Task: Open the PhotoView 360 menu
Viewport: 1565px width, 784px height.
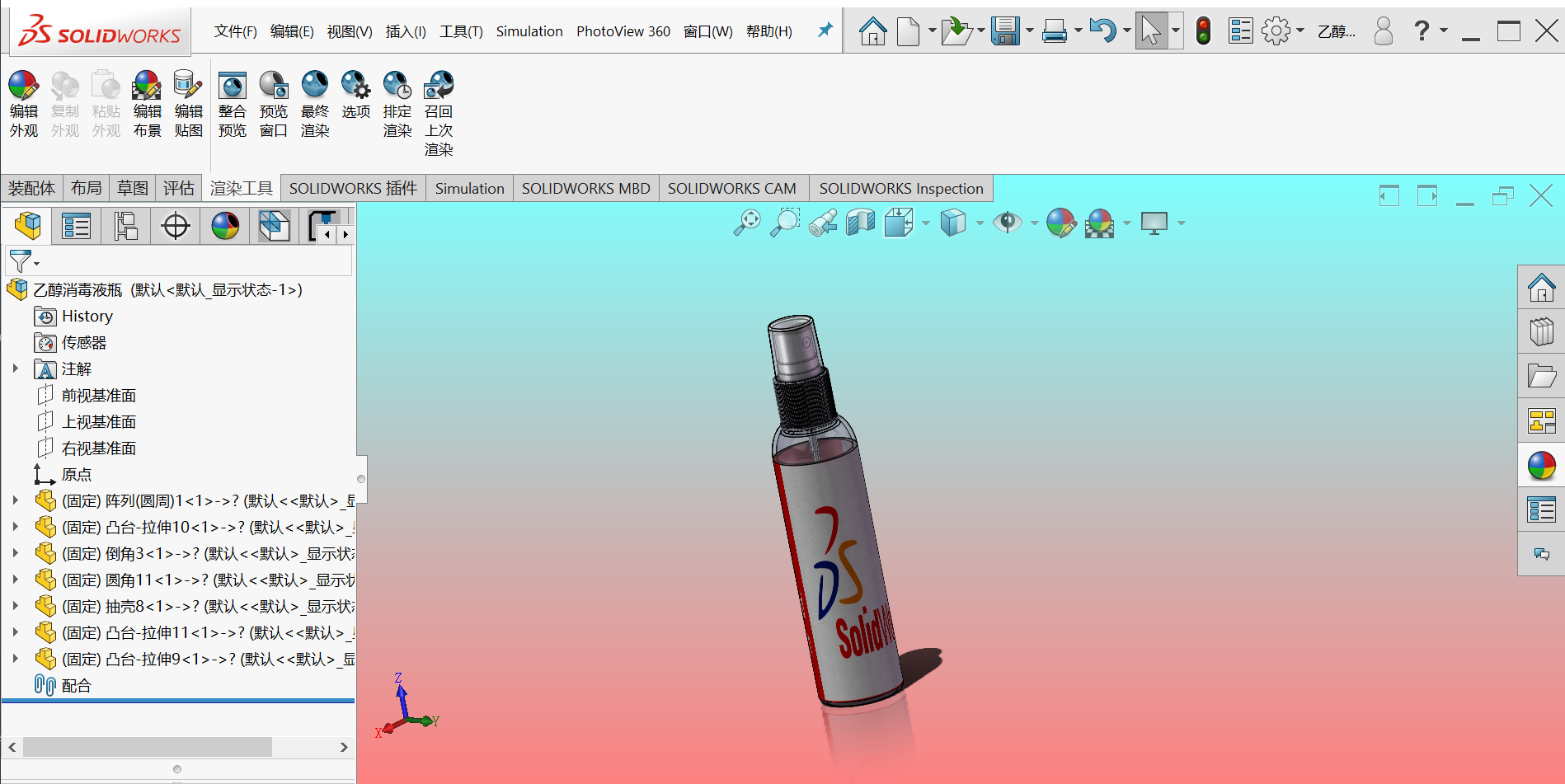Action: click(x=623, y=31)
